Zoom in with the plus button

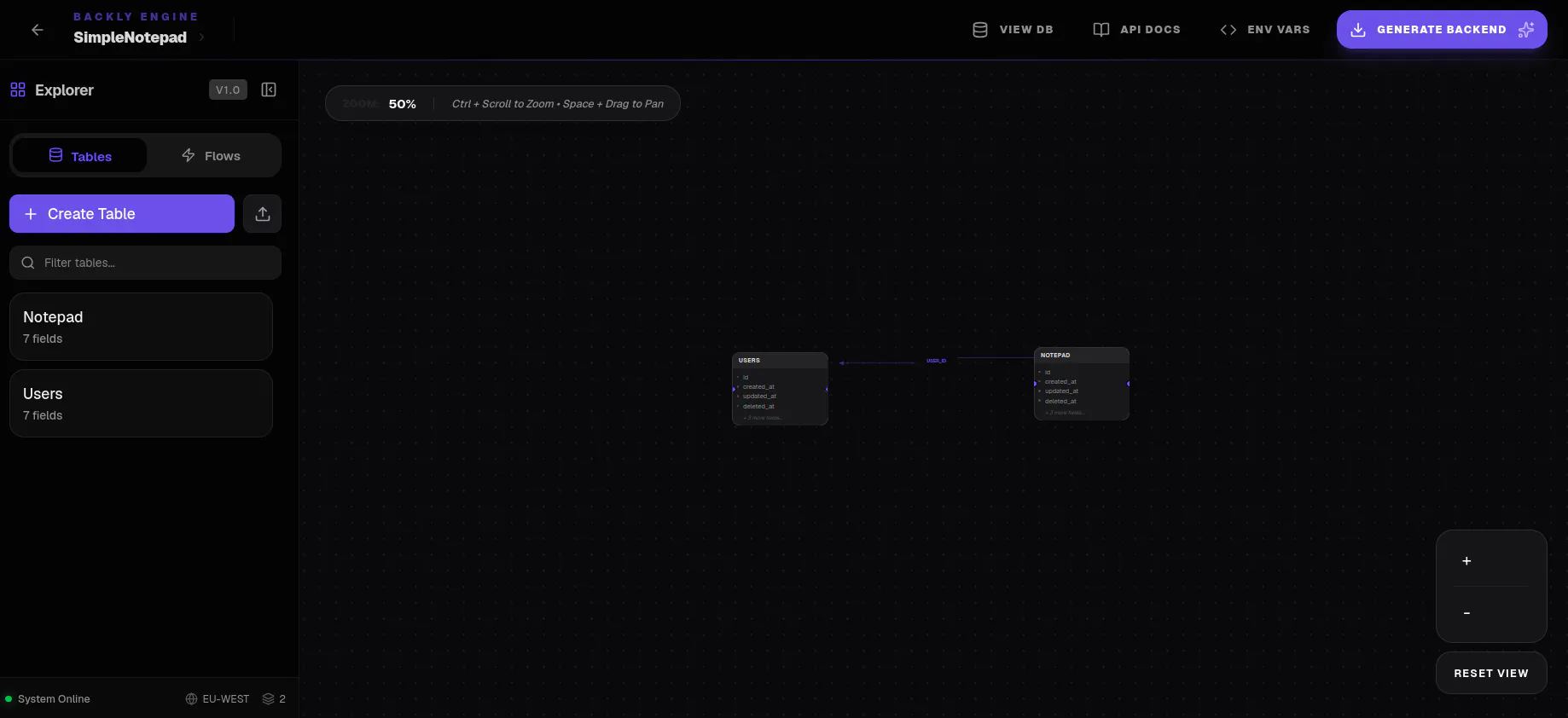[x=1466, y=561]
